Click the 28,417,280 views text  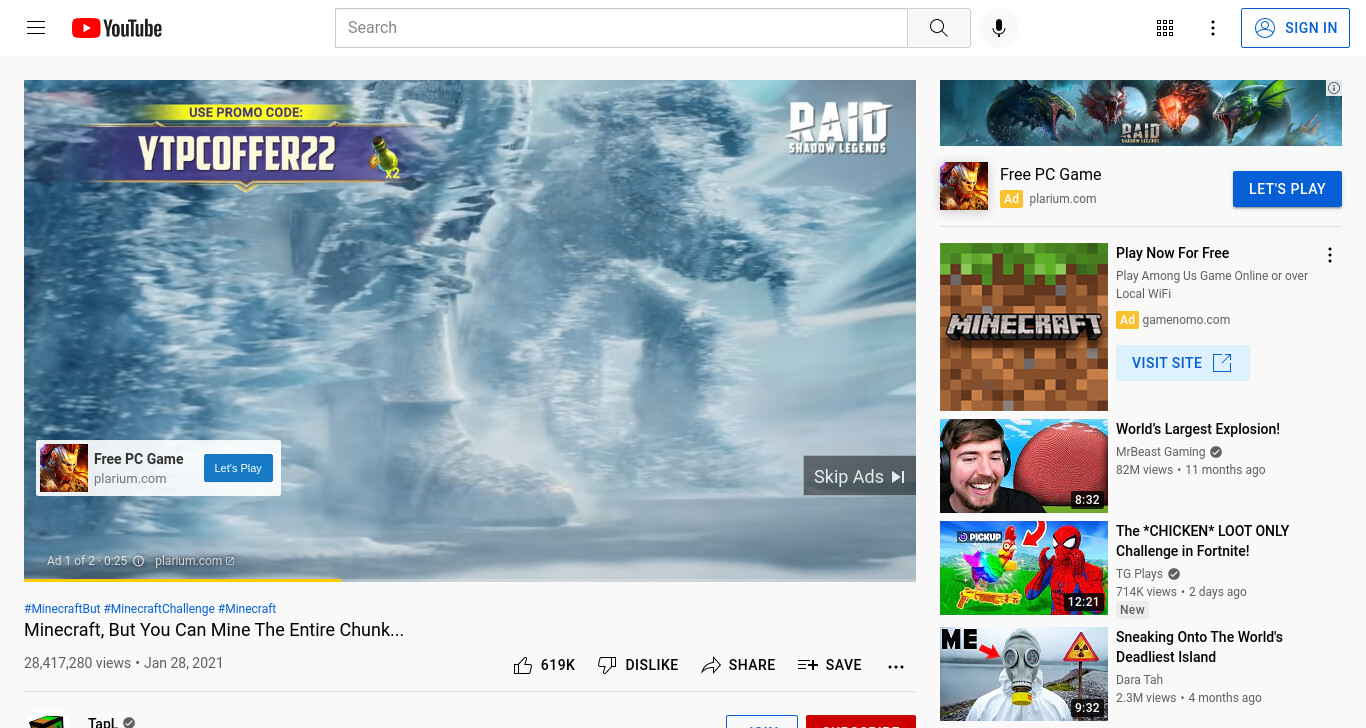pos(77,663)
